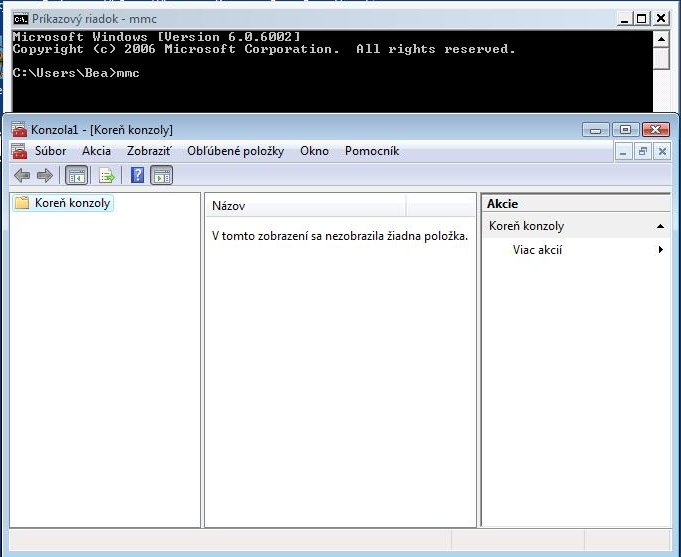Click the Názov column header
Screen dimensions: 681x557
pyautogui.click(x=306, y=206)
